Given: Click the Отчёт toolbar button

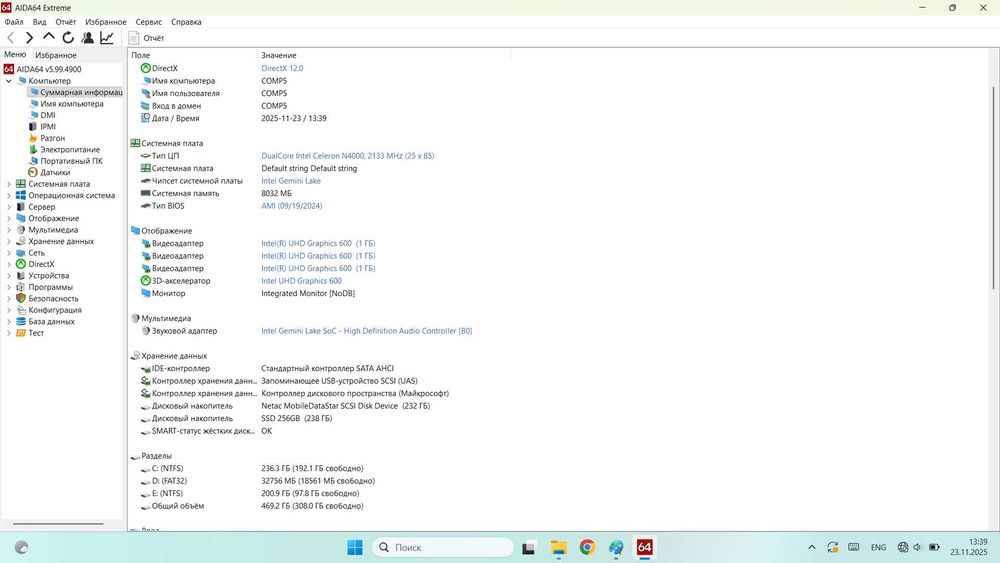Looking at the screenshot, I should (147, 38).
